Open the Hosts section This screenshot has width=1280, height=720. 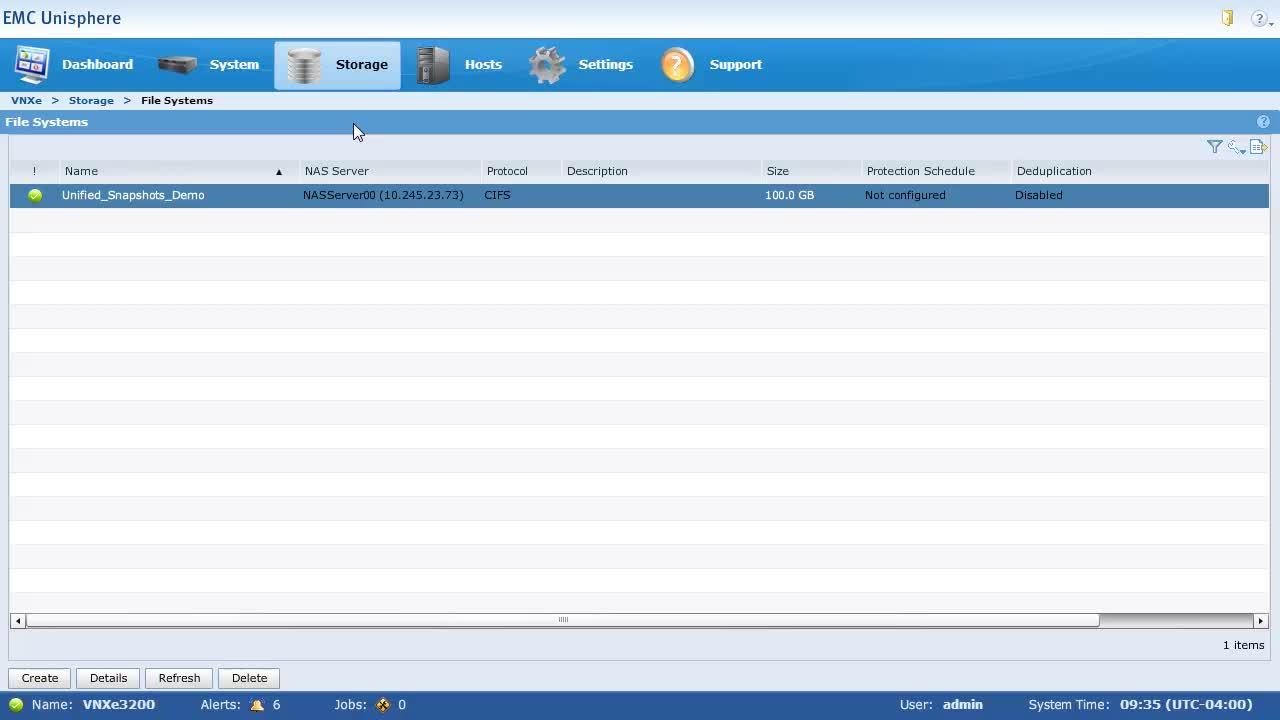click(459, 65)
